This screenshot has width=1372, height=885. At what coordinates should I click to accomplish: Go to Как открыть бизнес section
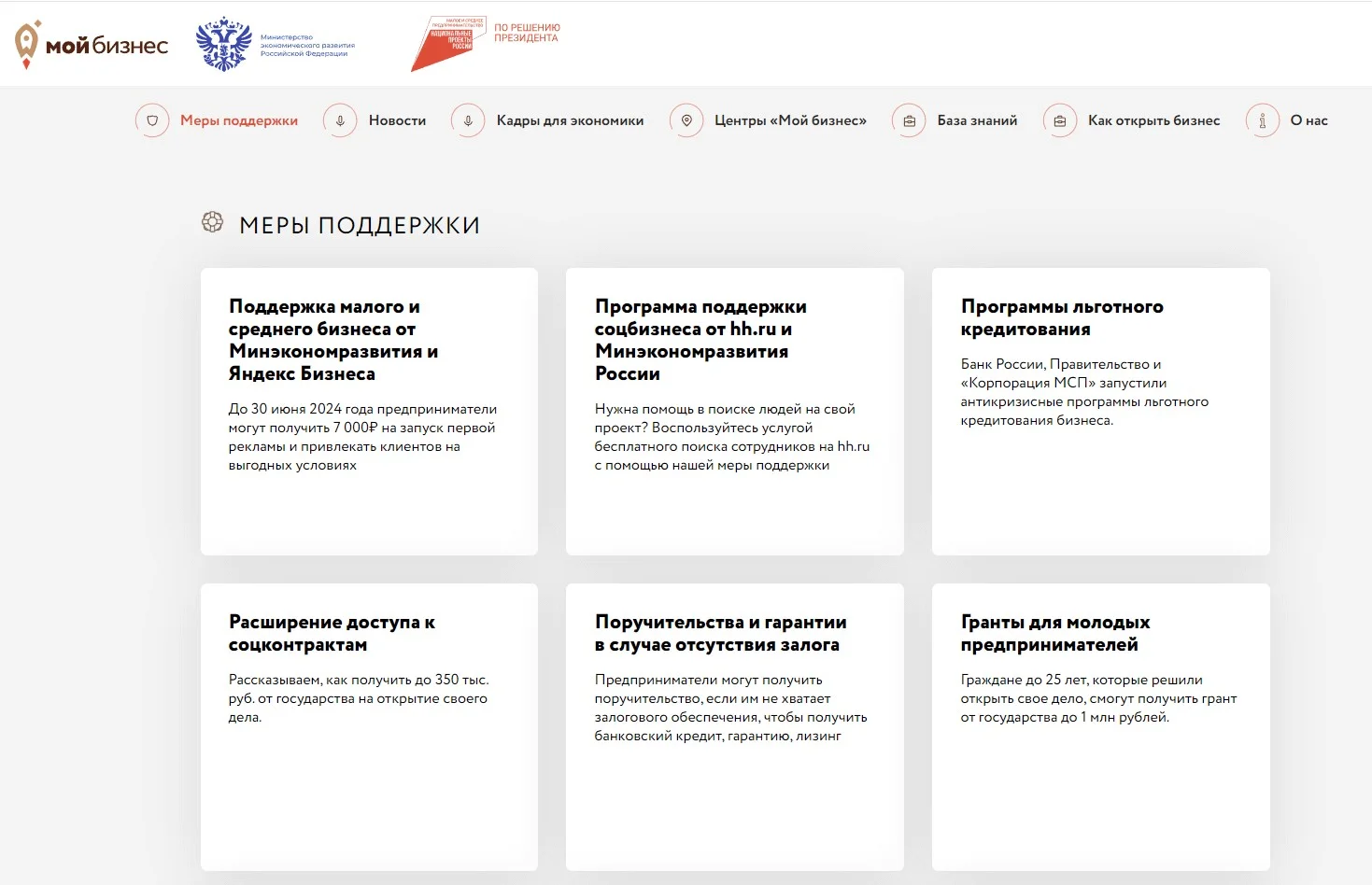point(1153,120)
